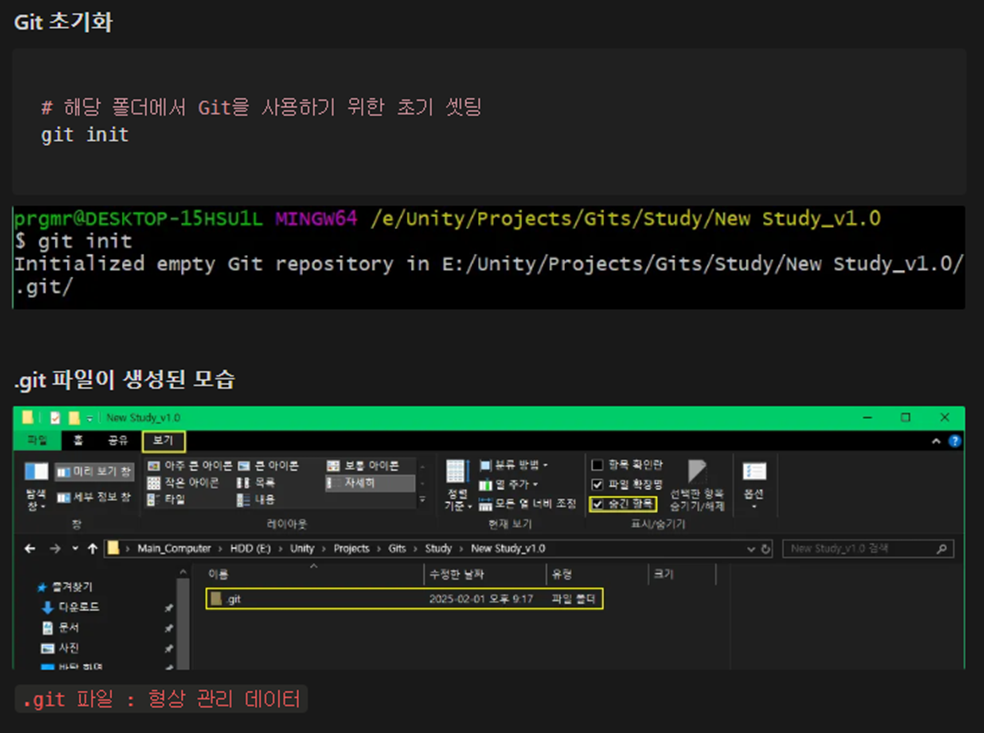The width and height of the screenshot is (984, 733).
Task: Select 아주 큰 아이콘 layout
Action: click(190, 466)
